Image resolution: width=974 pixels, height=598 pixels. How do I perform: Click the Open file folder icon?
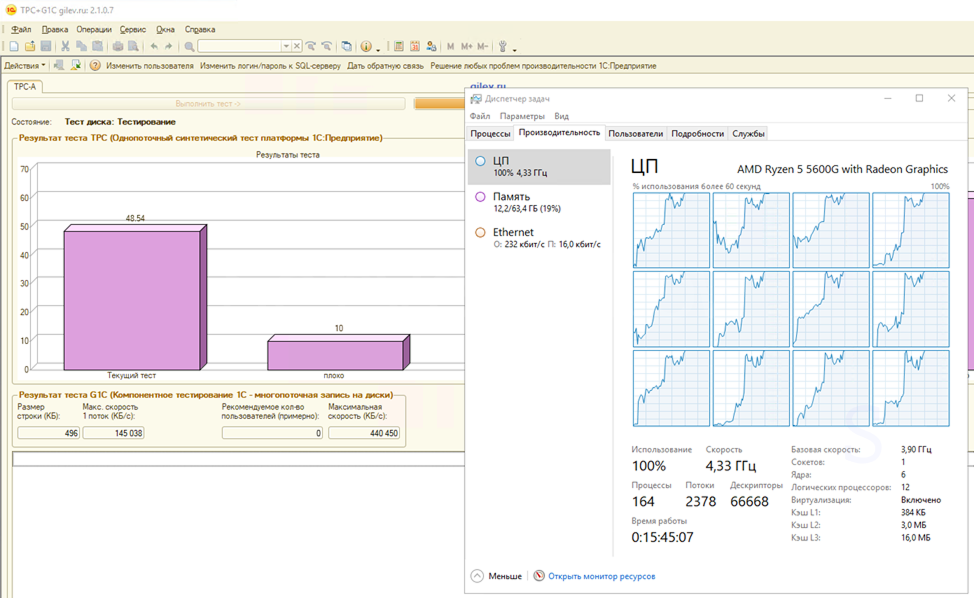pos(30,47)
